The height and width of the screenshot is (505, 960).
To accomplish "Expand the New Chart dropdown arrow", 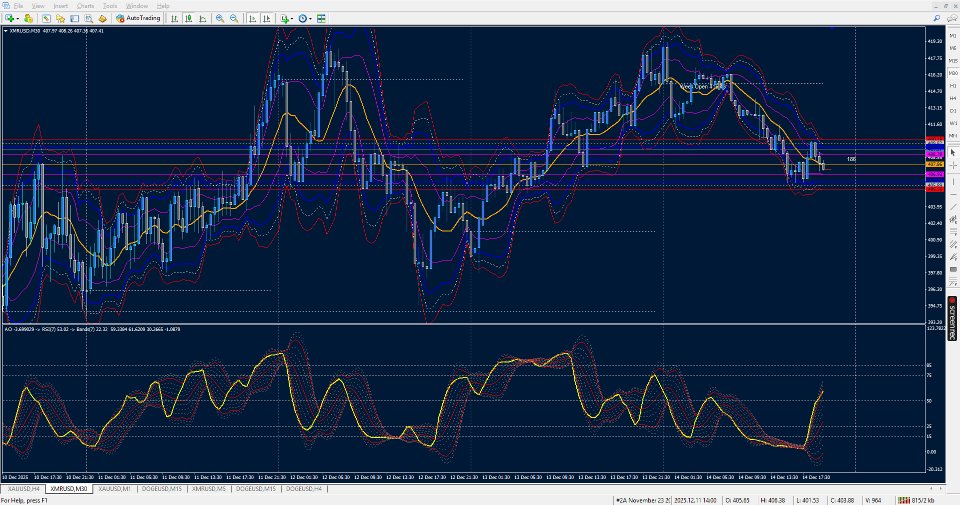I will [18, 18].
